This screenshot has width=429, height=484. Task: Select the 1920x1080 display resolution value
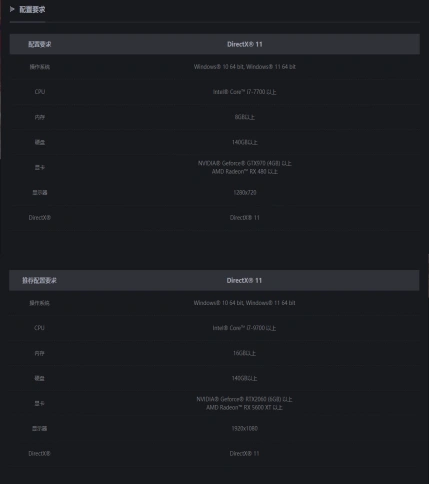tap(244, 428)
